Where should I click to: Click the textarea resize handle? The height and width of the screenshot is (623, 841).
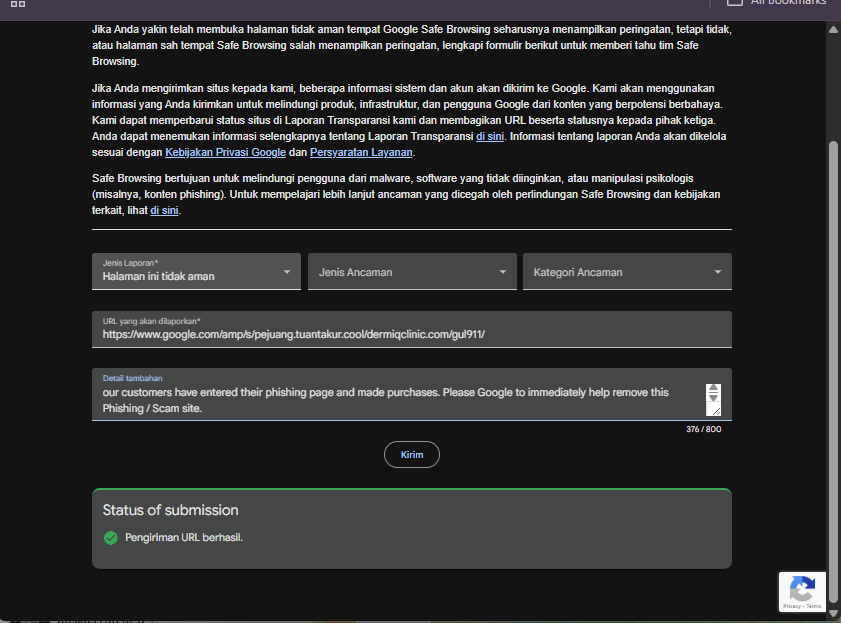tap(715, 410)
